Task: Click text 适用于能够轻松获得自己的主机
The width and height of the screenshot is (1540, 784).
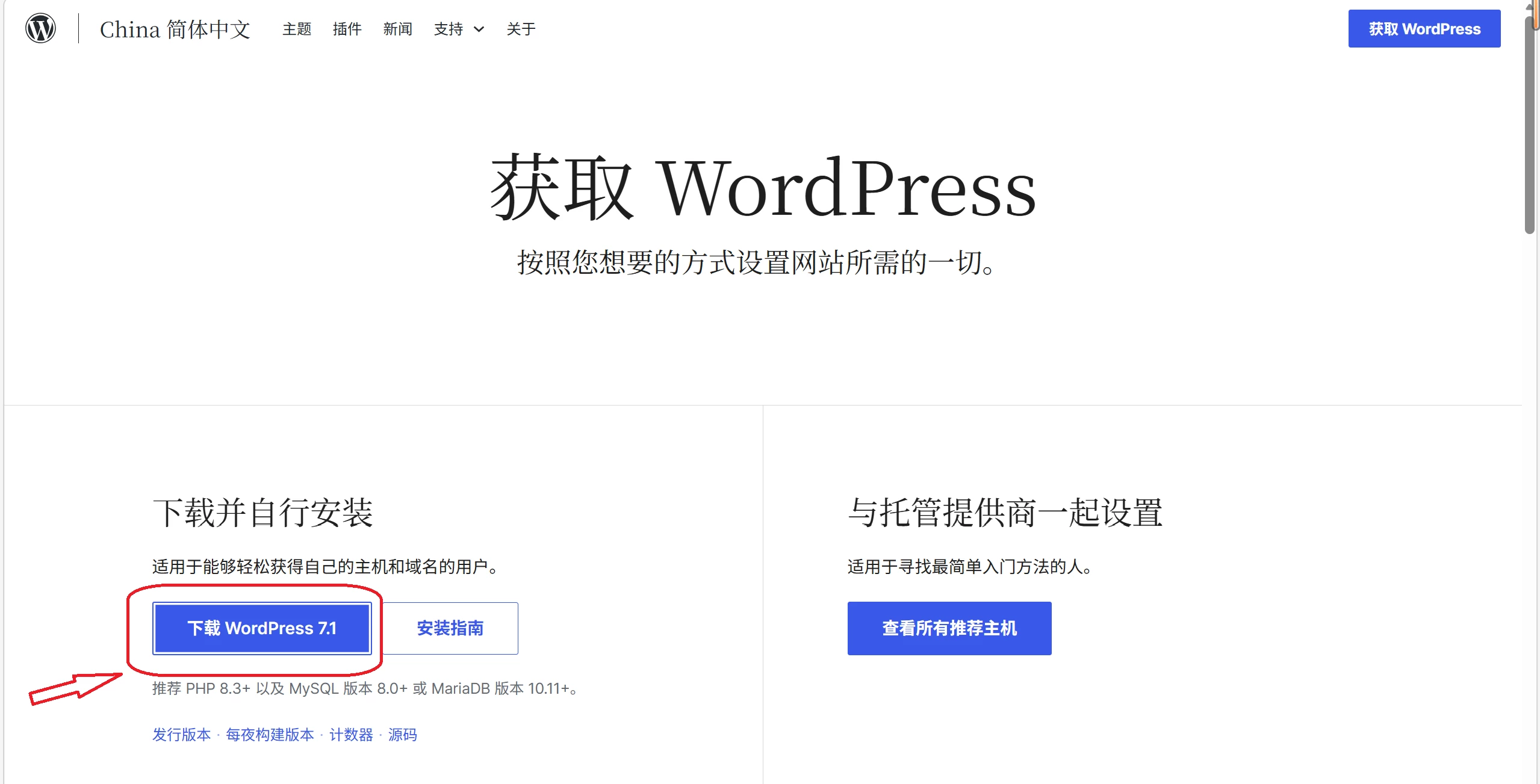Action: tap(325, 566)
